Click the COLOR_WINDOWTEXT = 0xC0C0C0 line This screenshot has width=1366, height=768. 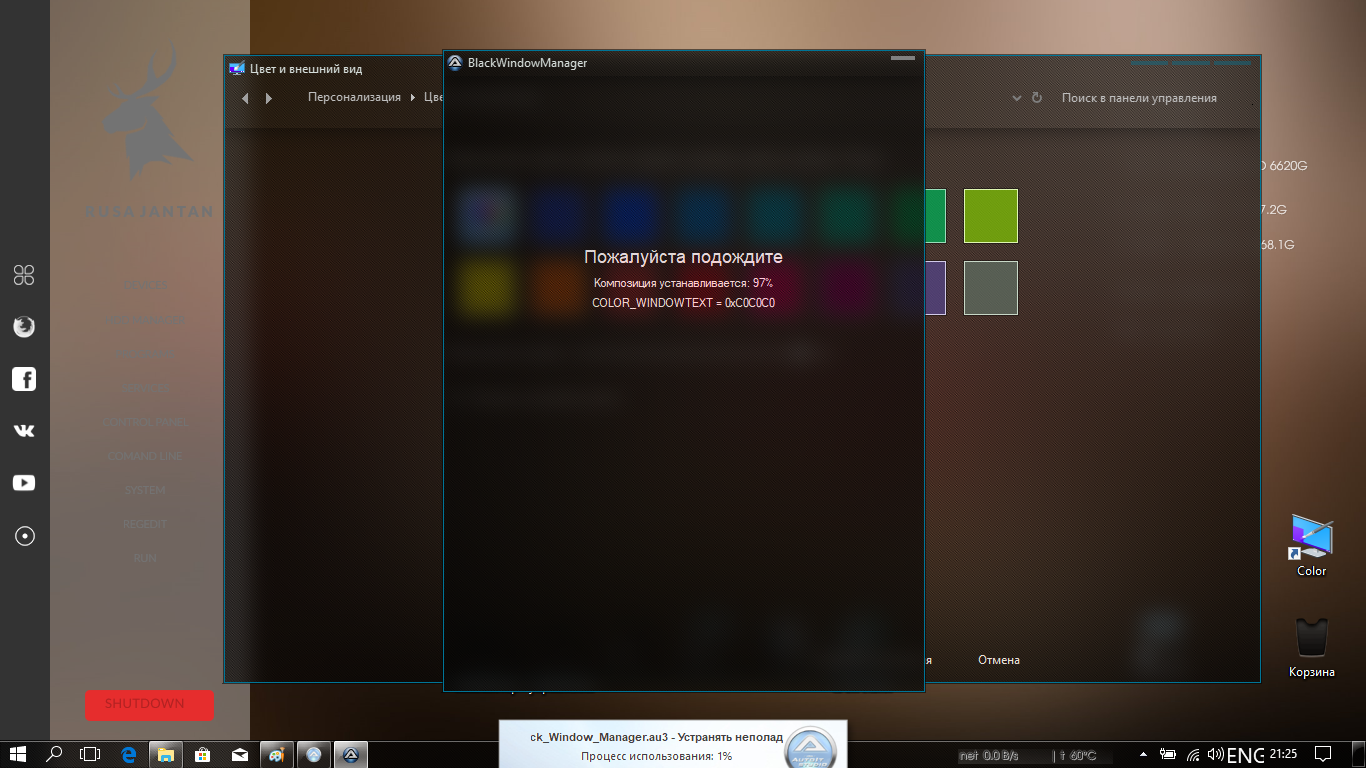point(684,303)
